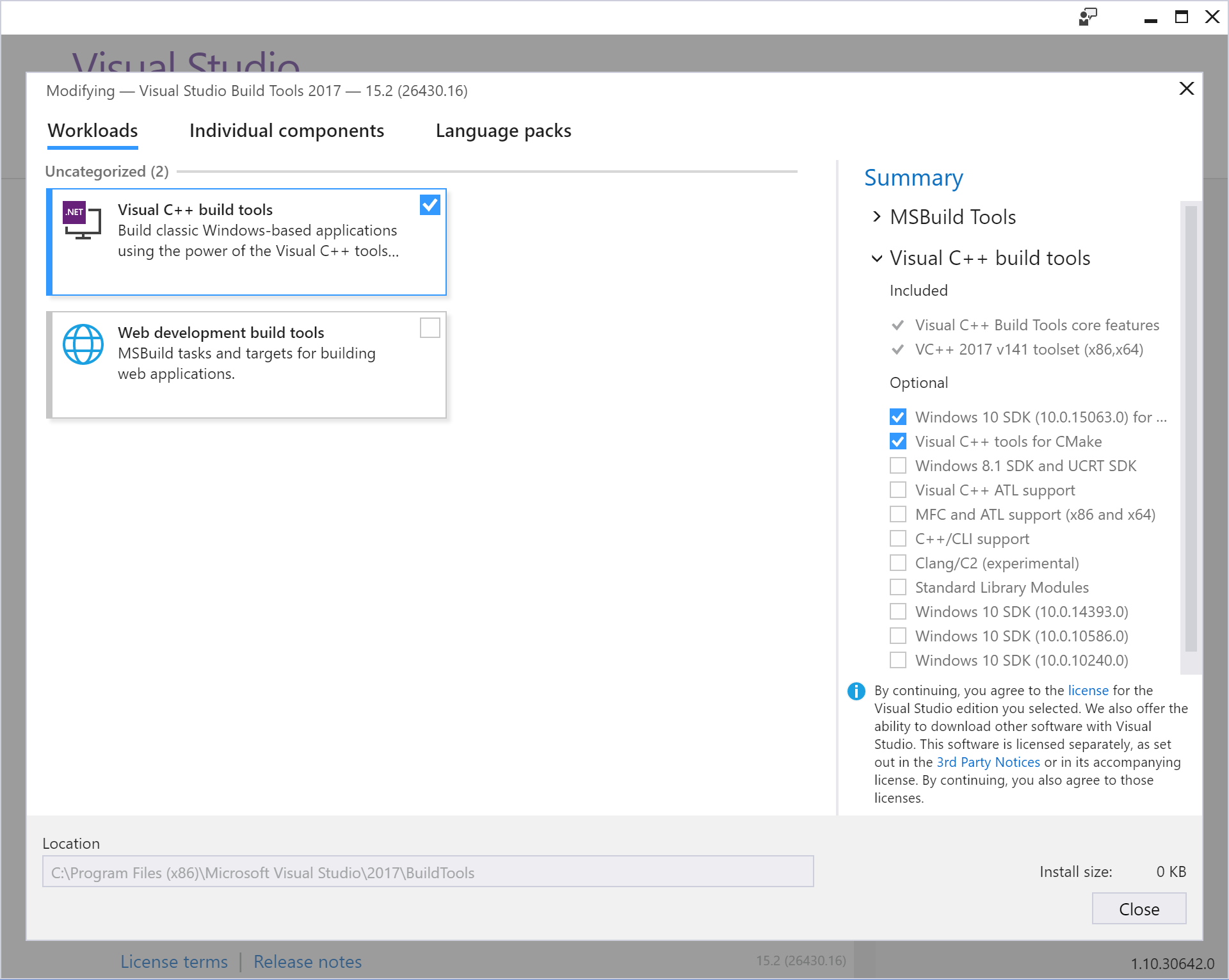
Task: Check Web development build tools workload
Action: point(430,328)
